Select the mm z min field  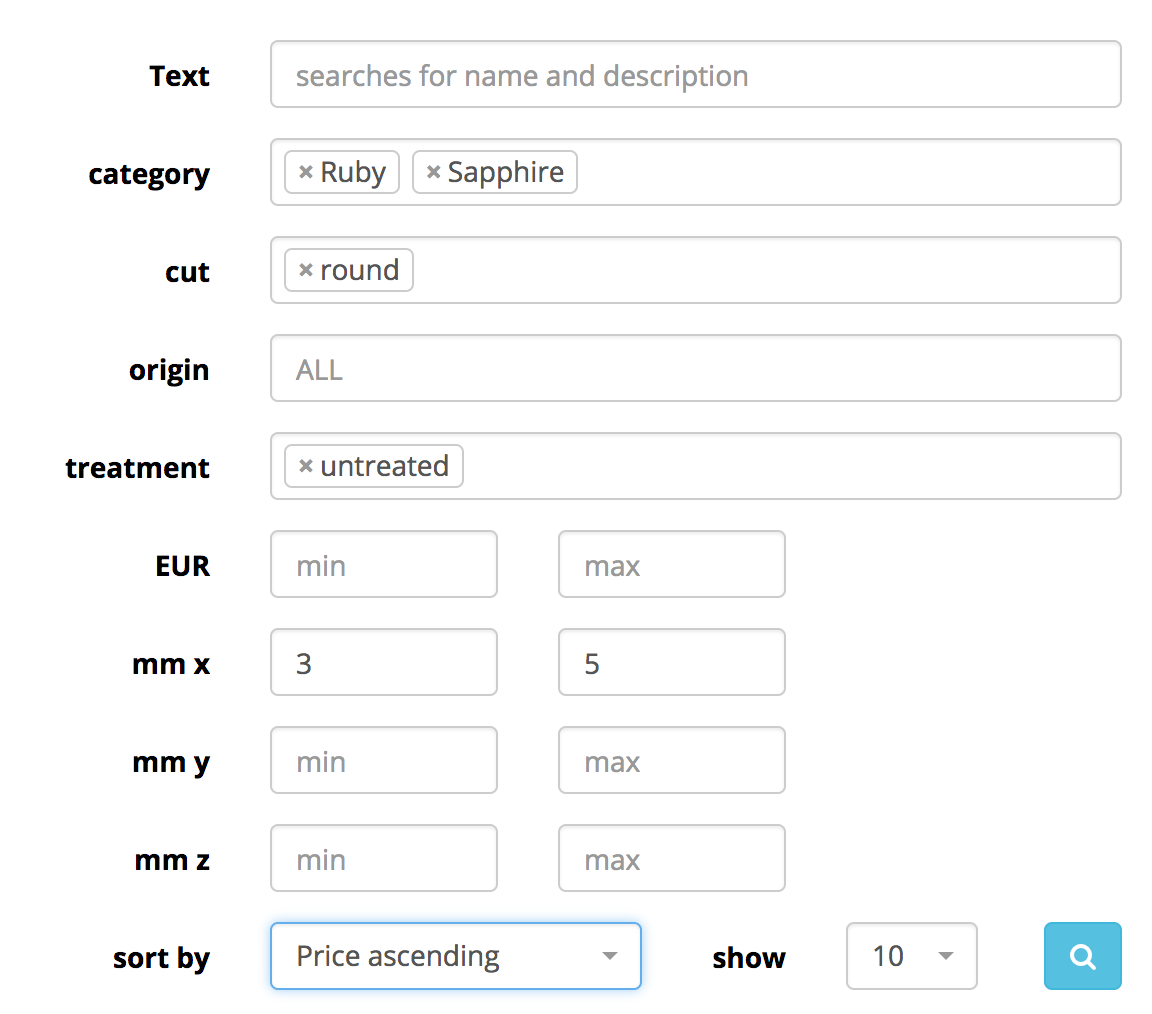tap(383, 858)
